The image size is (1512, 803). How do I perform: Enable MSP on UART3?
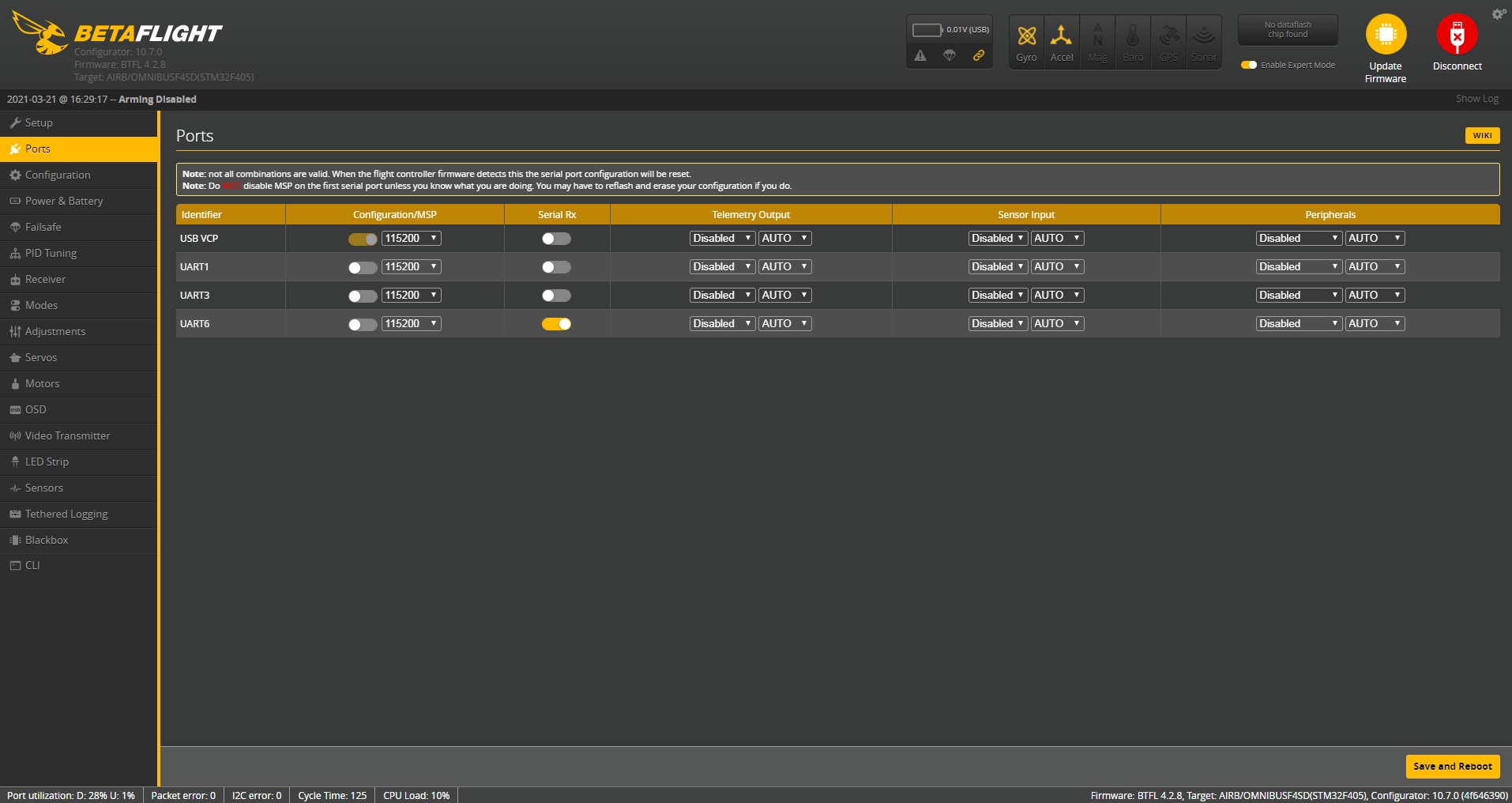[363, 296]
